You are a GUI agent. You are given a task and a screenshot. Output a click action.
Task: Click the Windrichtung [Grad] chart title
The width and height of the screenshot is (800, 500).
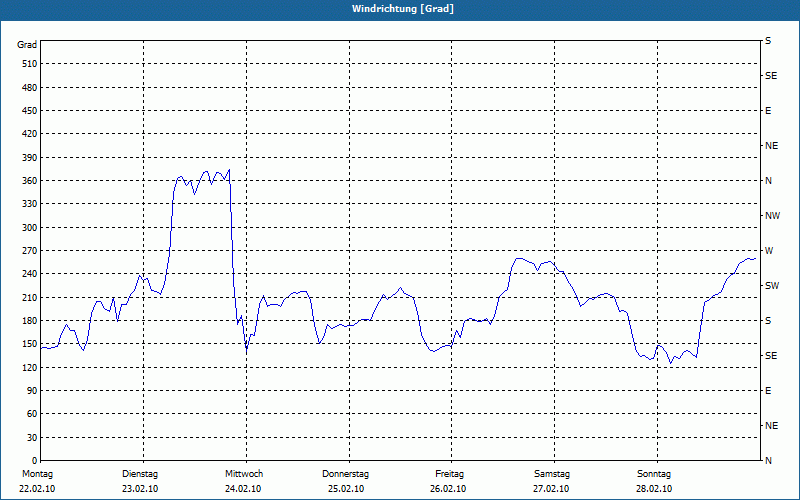403,9
